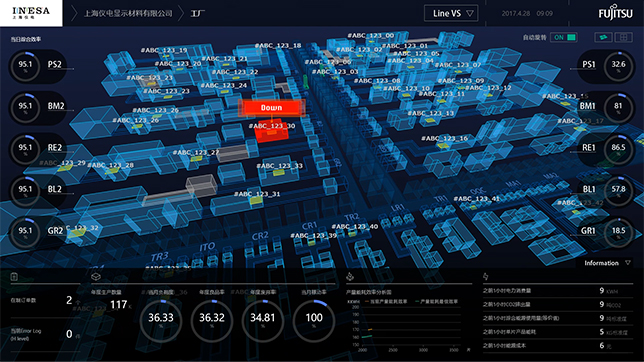Select the 工厂 breadcrumb item
The height and width of the screenshot is (362, 644).
[198, 14]
